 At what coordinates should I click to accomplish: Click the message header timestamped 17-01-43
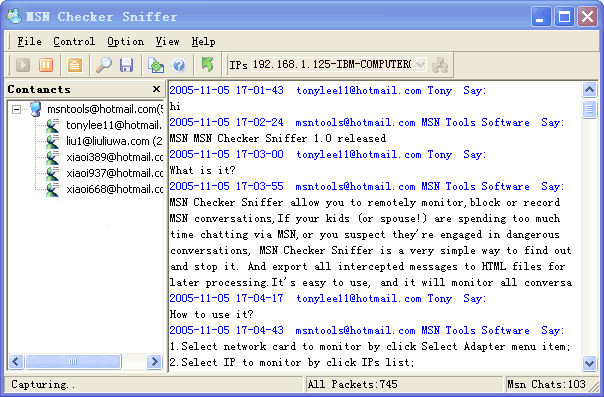coord(328,90)
